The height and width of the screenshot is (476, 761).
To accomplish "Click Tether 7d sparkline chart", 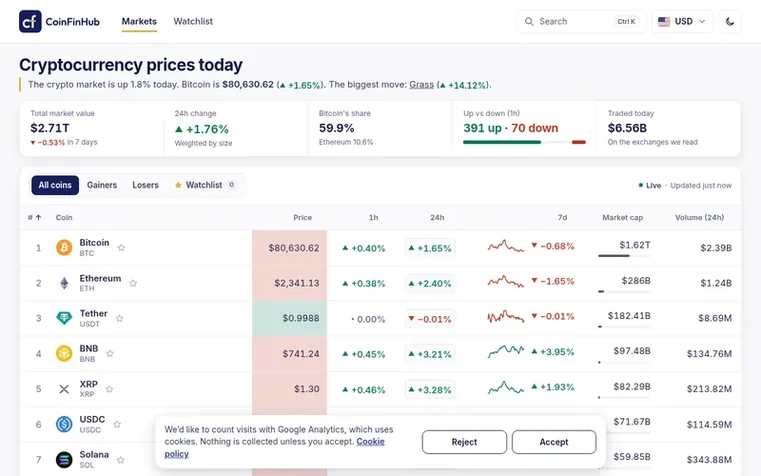I will pyautogui.click(x=506, y=317).
